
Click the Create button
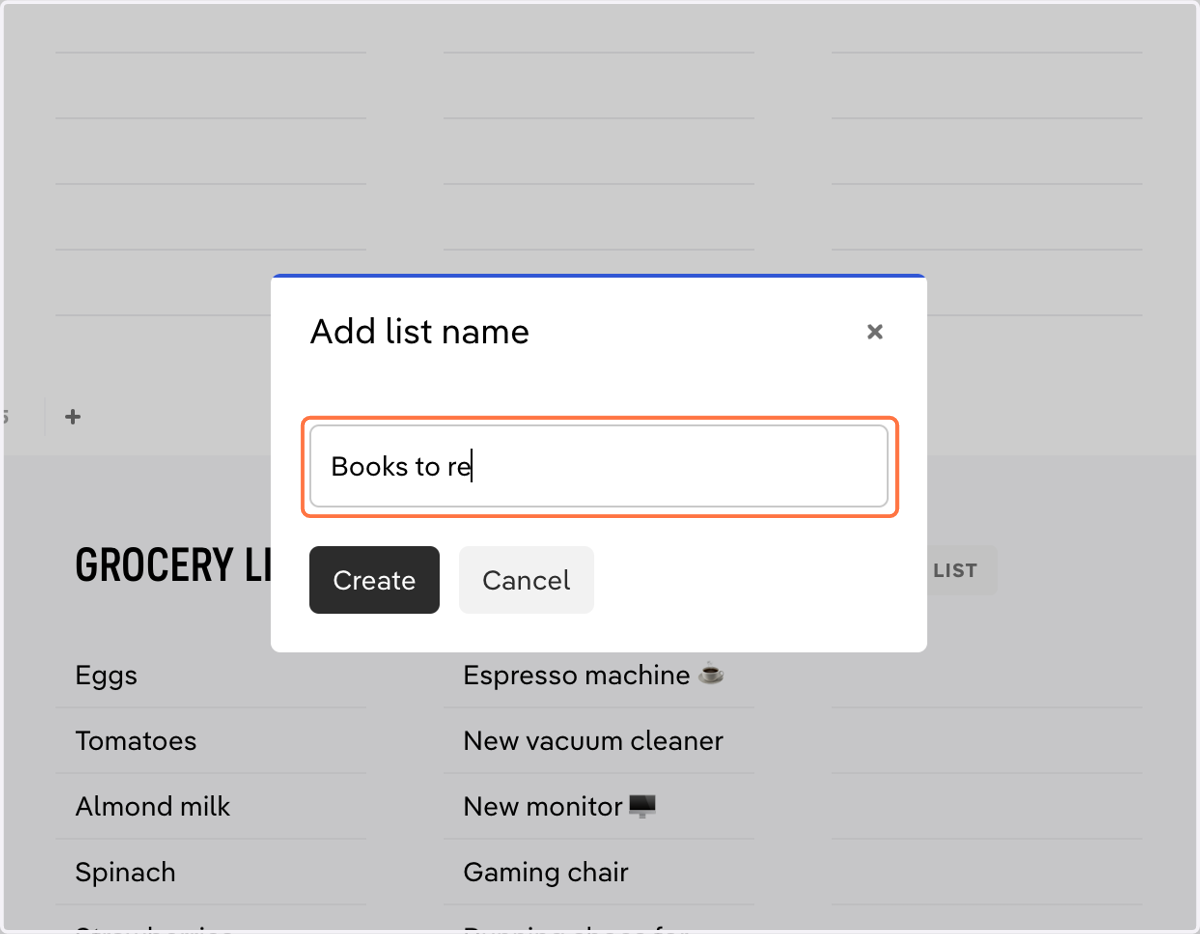(x=374, y=580)
